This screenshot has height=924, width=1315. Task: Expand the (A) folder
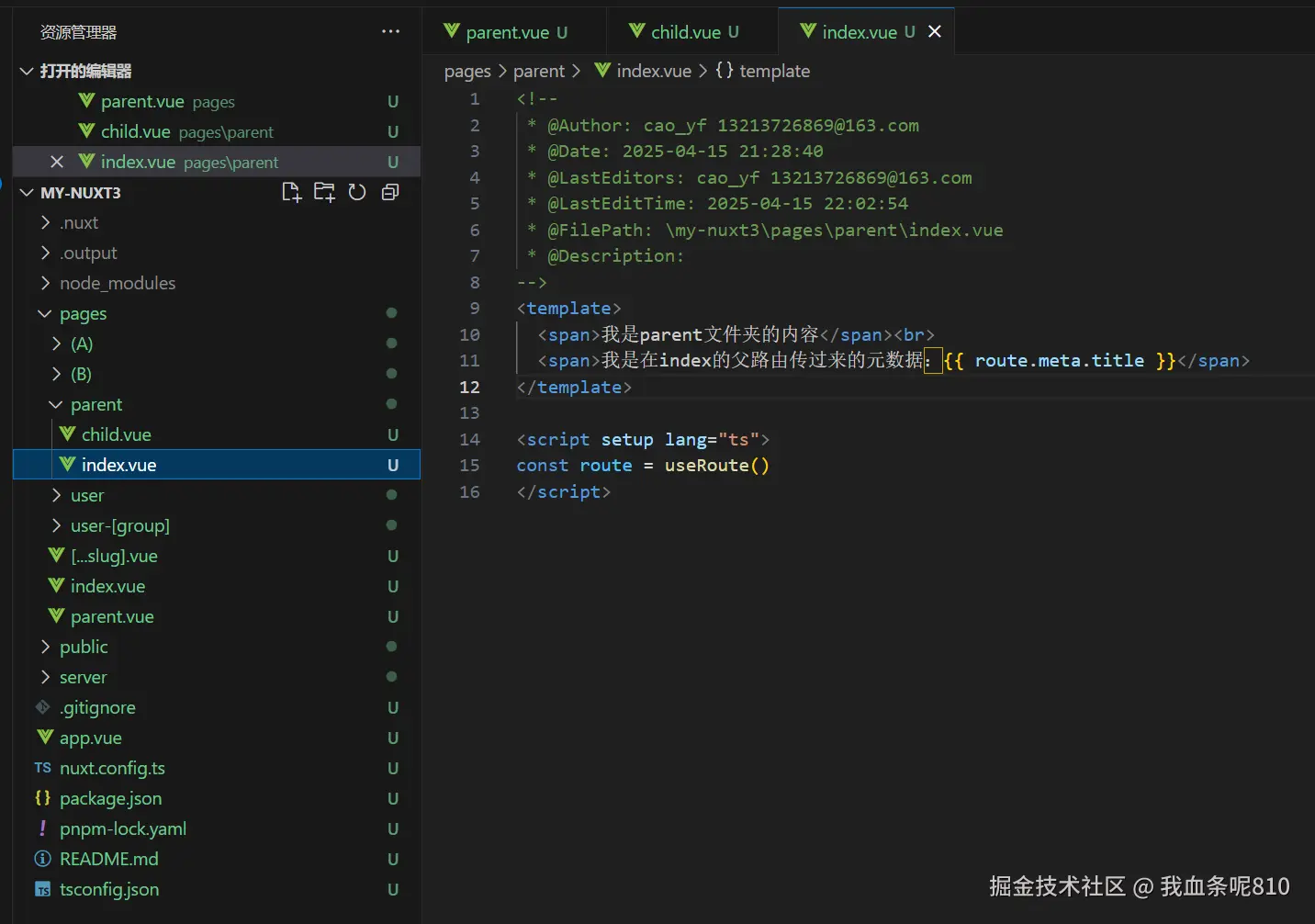[217, 344]
